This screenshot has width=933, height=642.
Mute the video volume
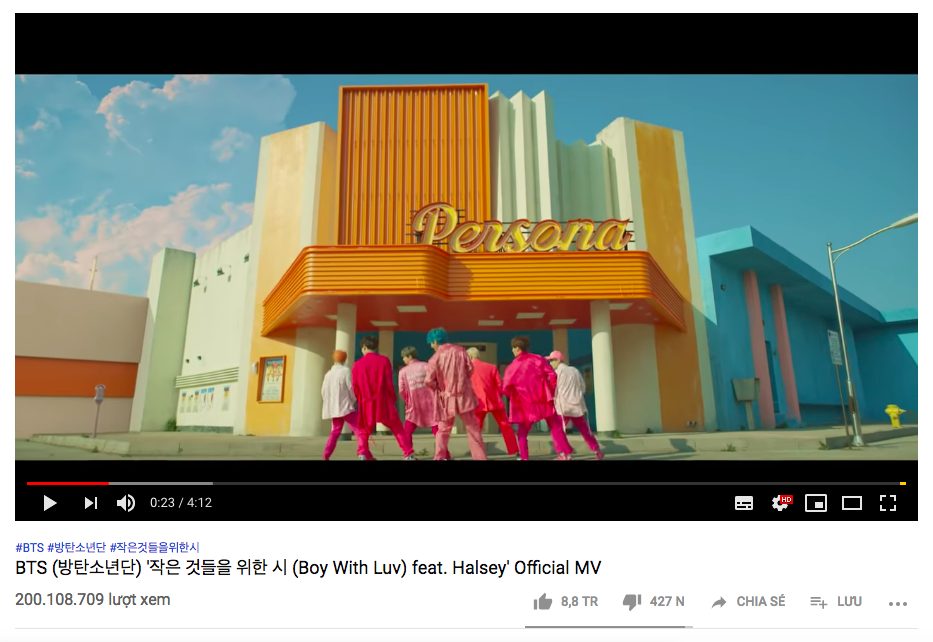[x=126, y=503]
